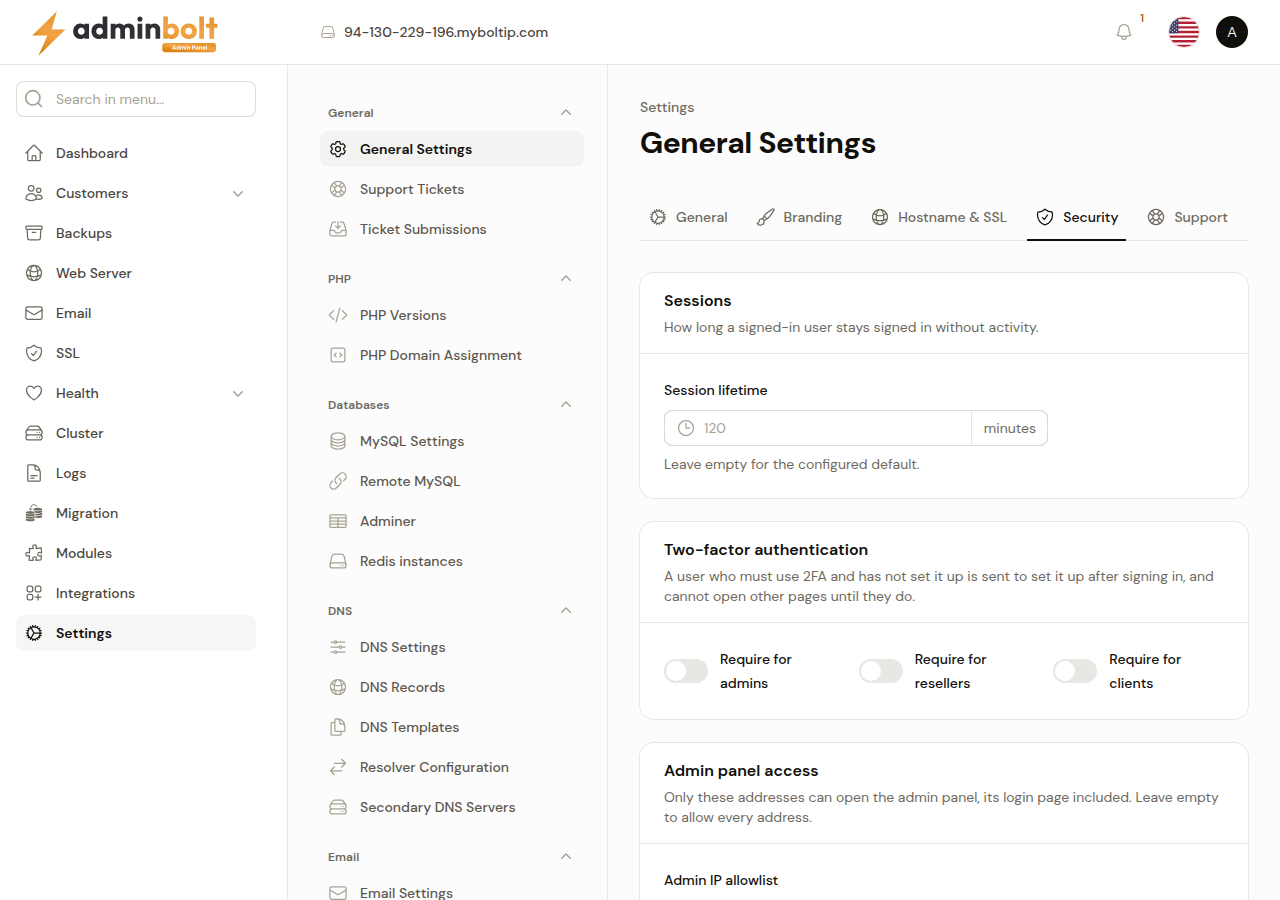
Task: Open the Support tab
Action: (1187, 217)
